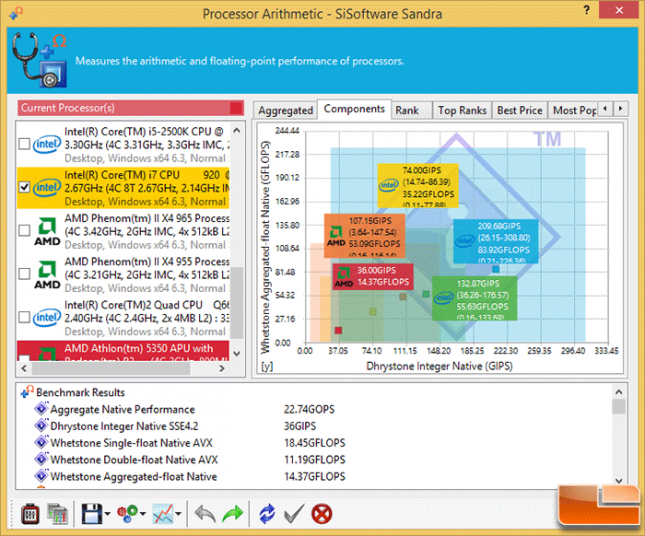Click the results table export icon

tap(57, 514)
